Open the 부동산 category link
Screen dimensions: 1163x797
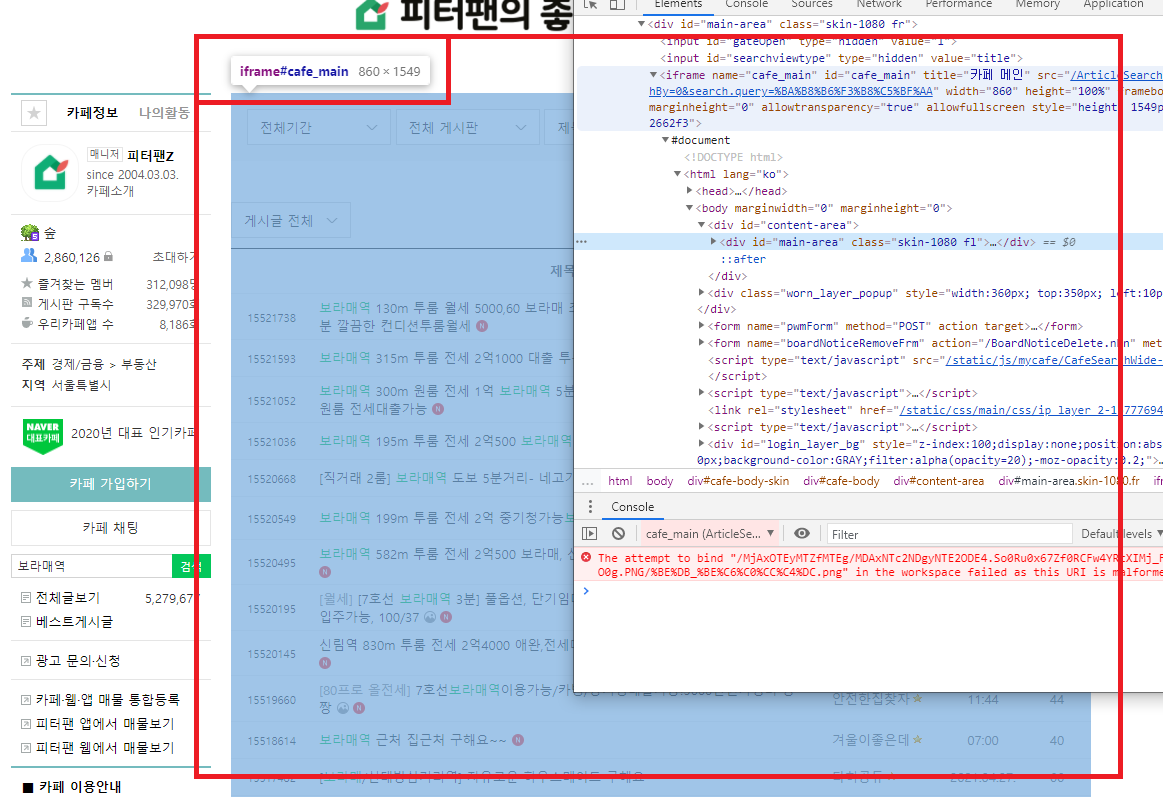click(x=139, y=365)
